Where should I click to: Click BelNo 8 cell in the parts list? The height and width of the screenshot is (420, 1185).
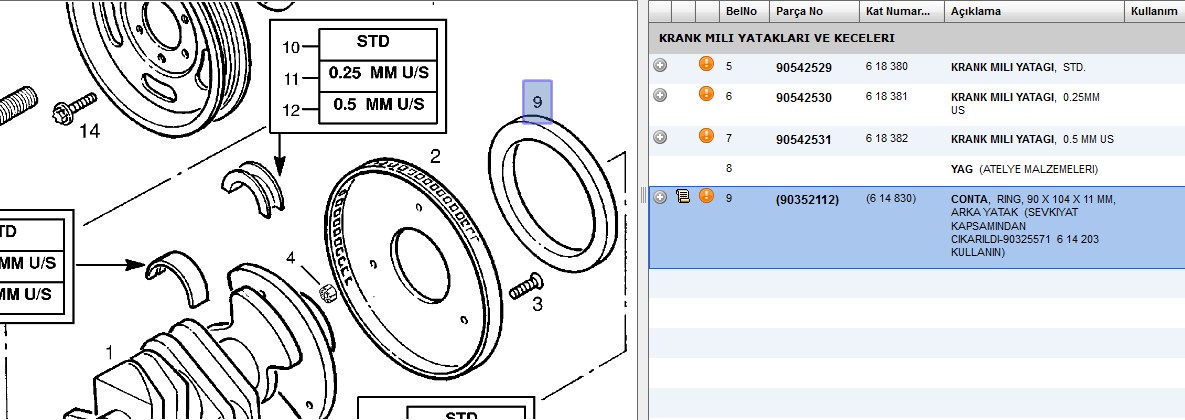729,168
